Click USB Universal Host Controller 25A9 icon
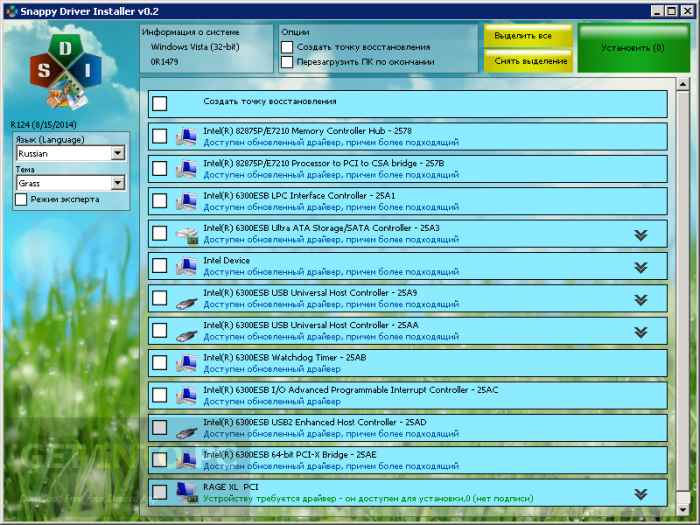Image resolution: width=700 pixels, height=525 pixels. tap(187, 299)
